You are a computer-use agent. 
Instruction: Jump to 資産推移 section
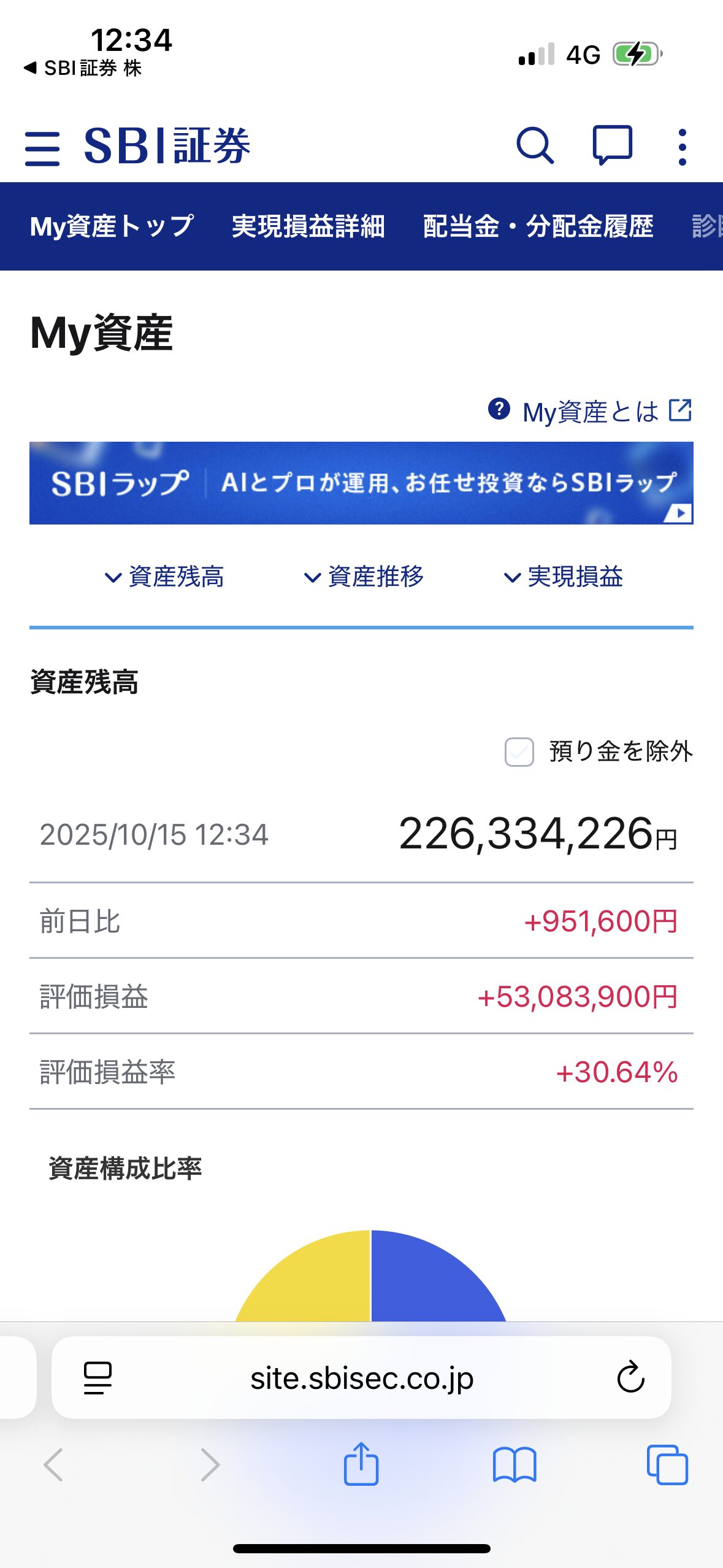[x=364, y=577]
